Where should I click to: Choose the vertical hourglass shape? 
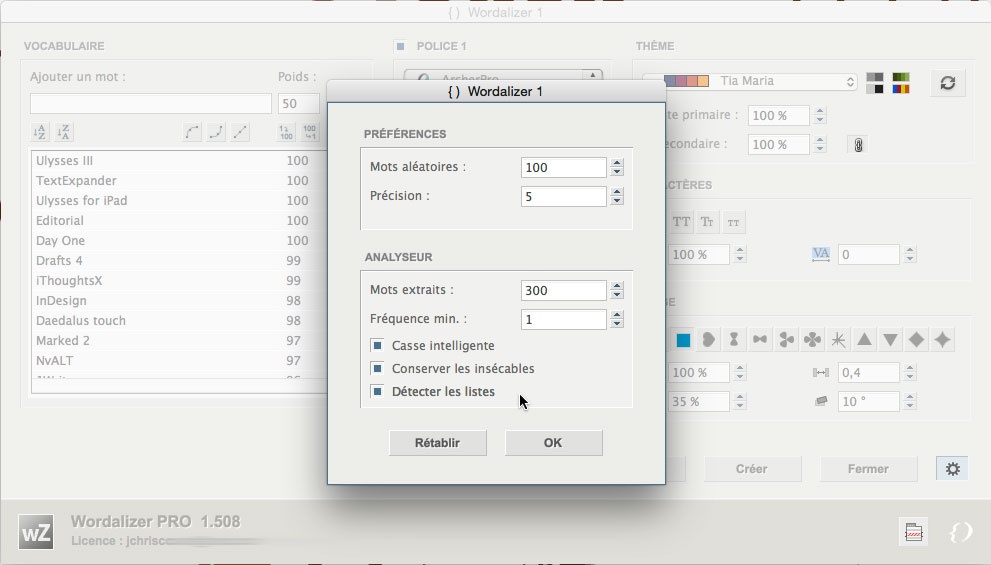pyautogui.click(x=734, y=340)
